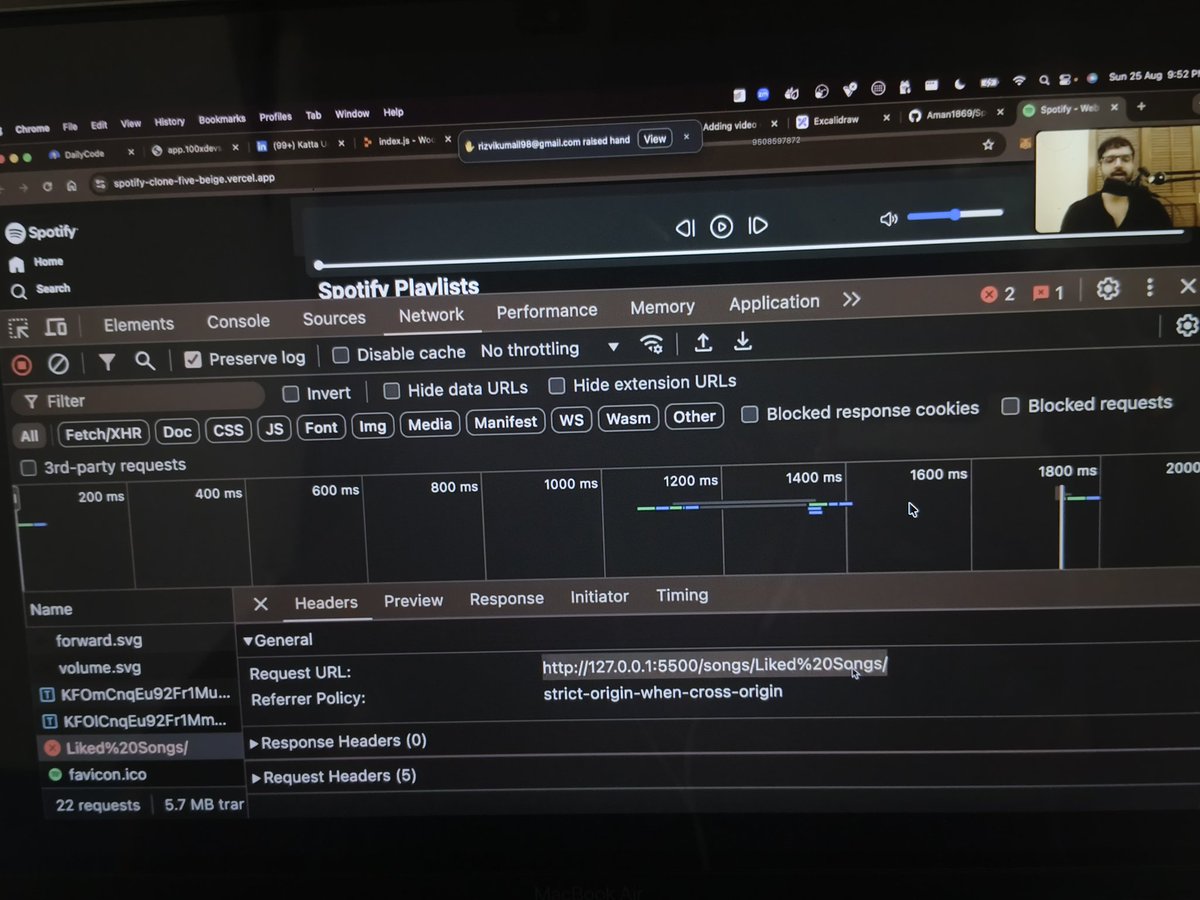Check Hide data URLs checkbox
Viewport: 1200px width, 900px height.
392,390
